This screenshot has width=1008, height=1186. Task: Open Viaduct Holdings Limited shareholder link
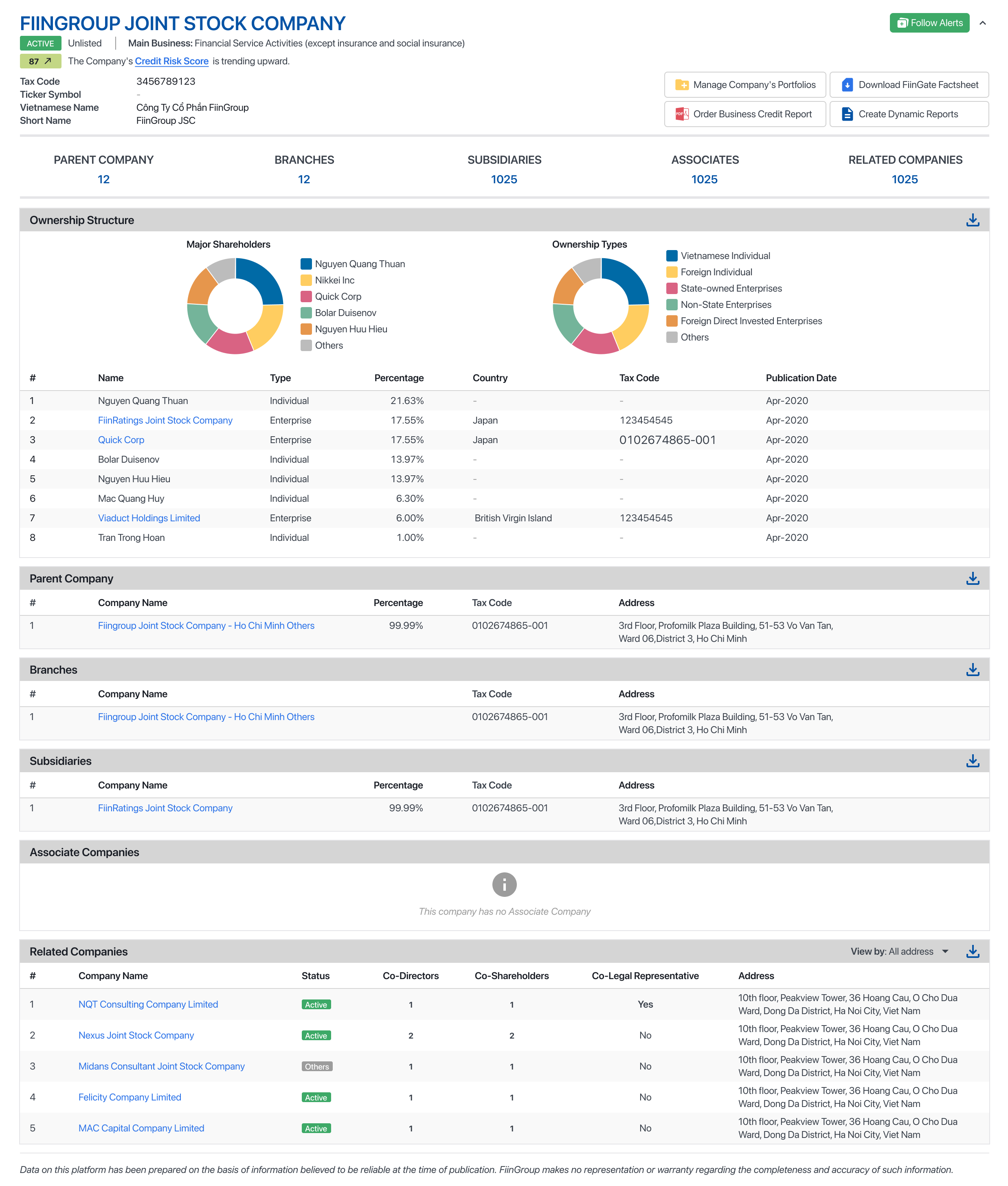coord(149,518)
